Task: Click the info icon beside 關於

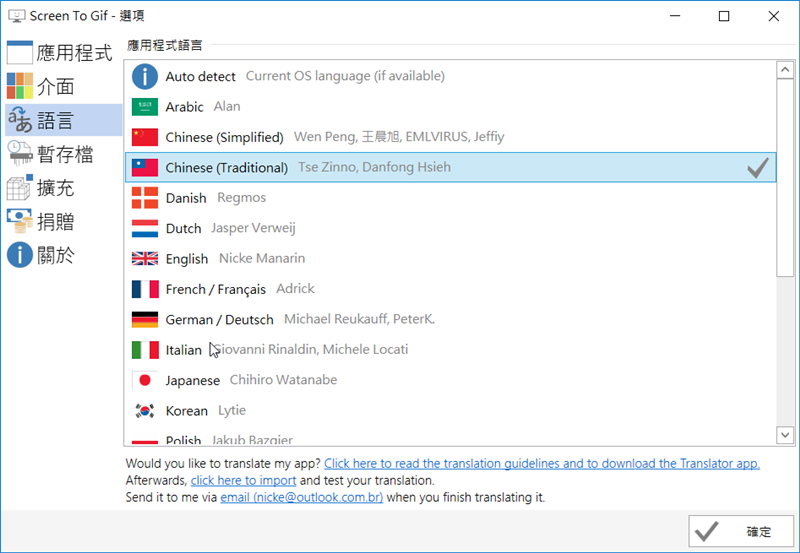Action: pos(20,255)
